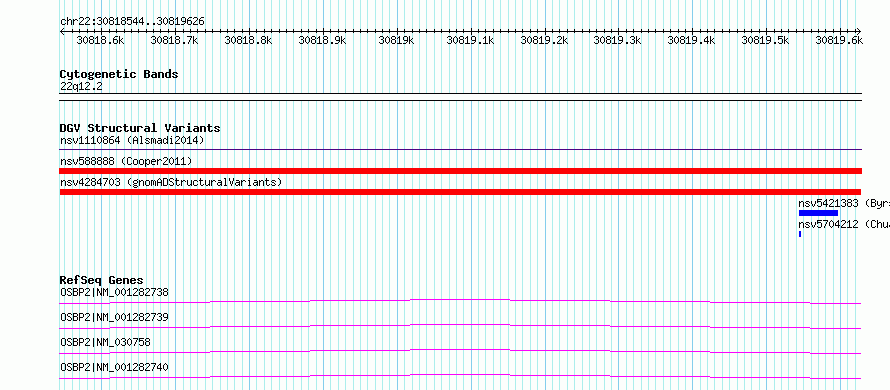Screen dimensions: 890x390
Task: Click the 30819.3k ruler tick label
Action: tap(617, 40)
